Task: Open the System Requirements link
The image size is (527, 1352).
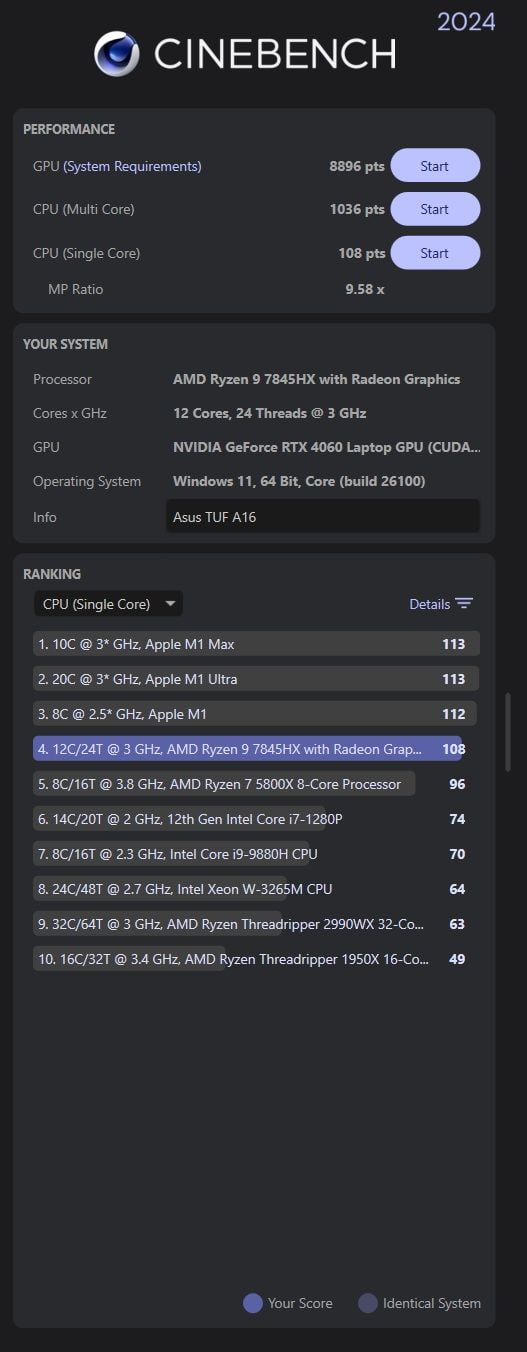Action: point(133,166)
